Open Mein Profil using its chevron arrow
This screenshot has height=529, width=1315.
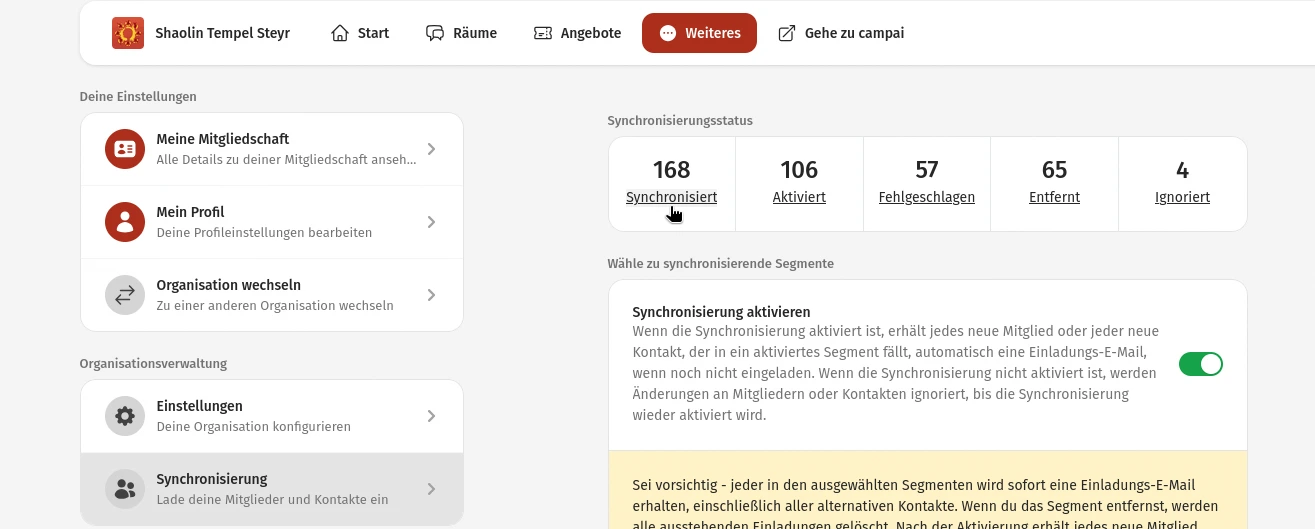431,222
